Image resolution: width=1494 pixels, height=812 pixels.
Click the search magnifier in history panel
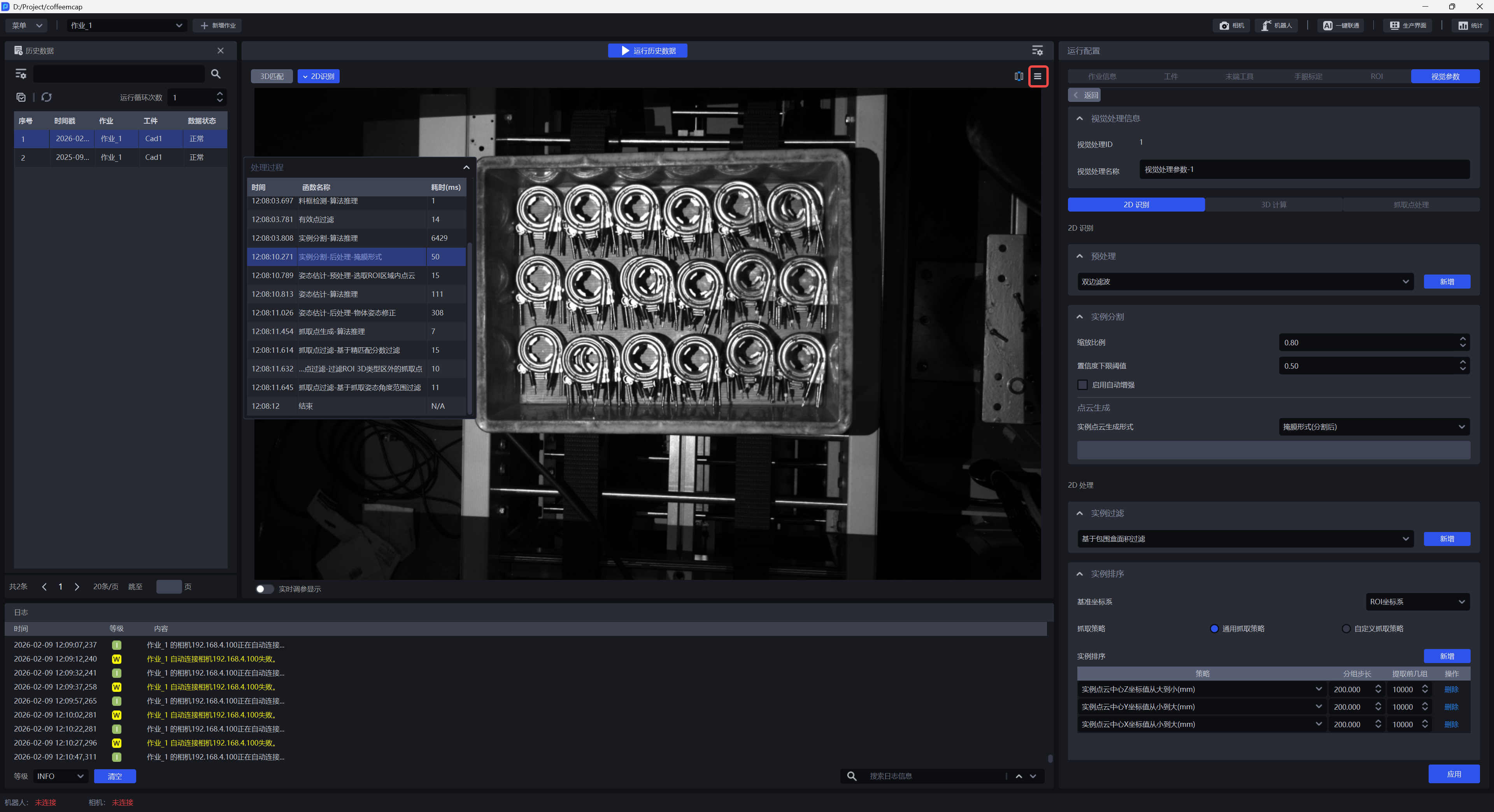coord(216,73)
